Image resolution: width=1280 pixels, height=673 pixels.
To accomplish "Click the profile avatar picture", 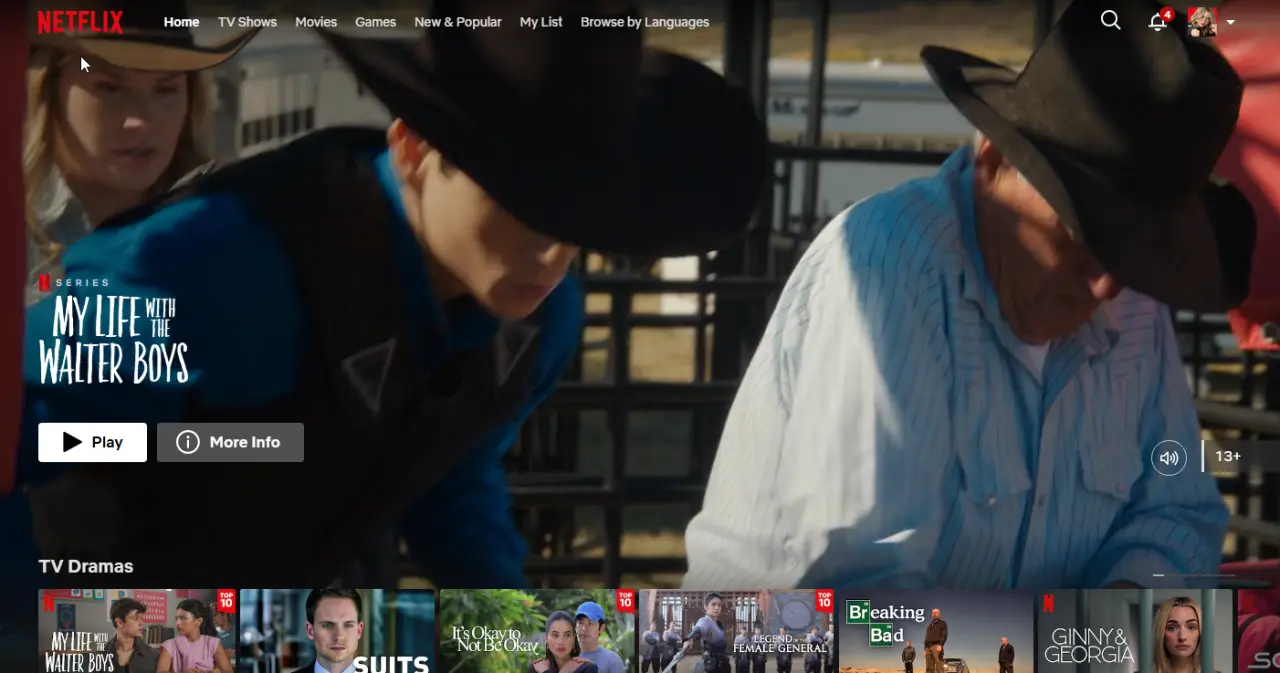I will click(x=1201, y=21).
